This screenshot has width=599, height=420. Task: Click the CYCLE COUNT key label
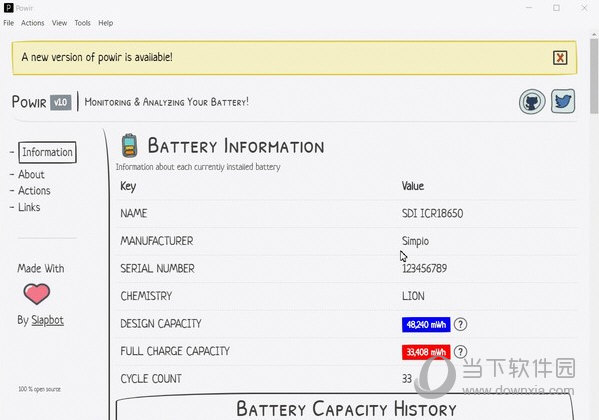[151, 379]
